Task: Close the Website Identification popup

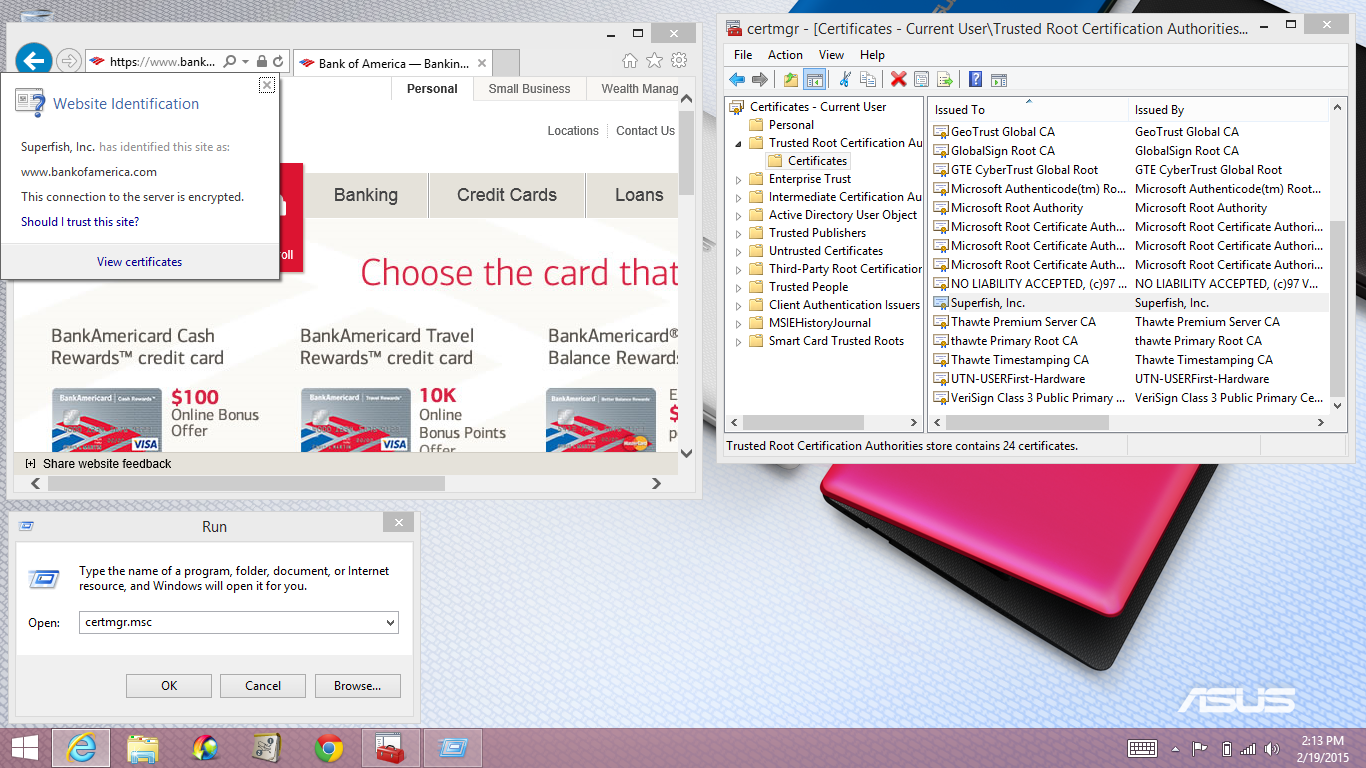Action: pos(266,85)
